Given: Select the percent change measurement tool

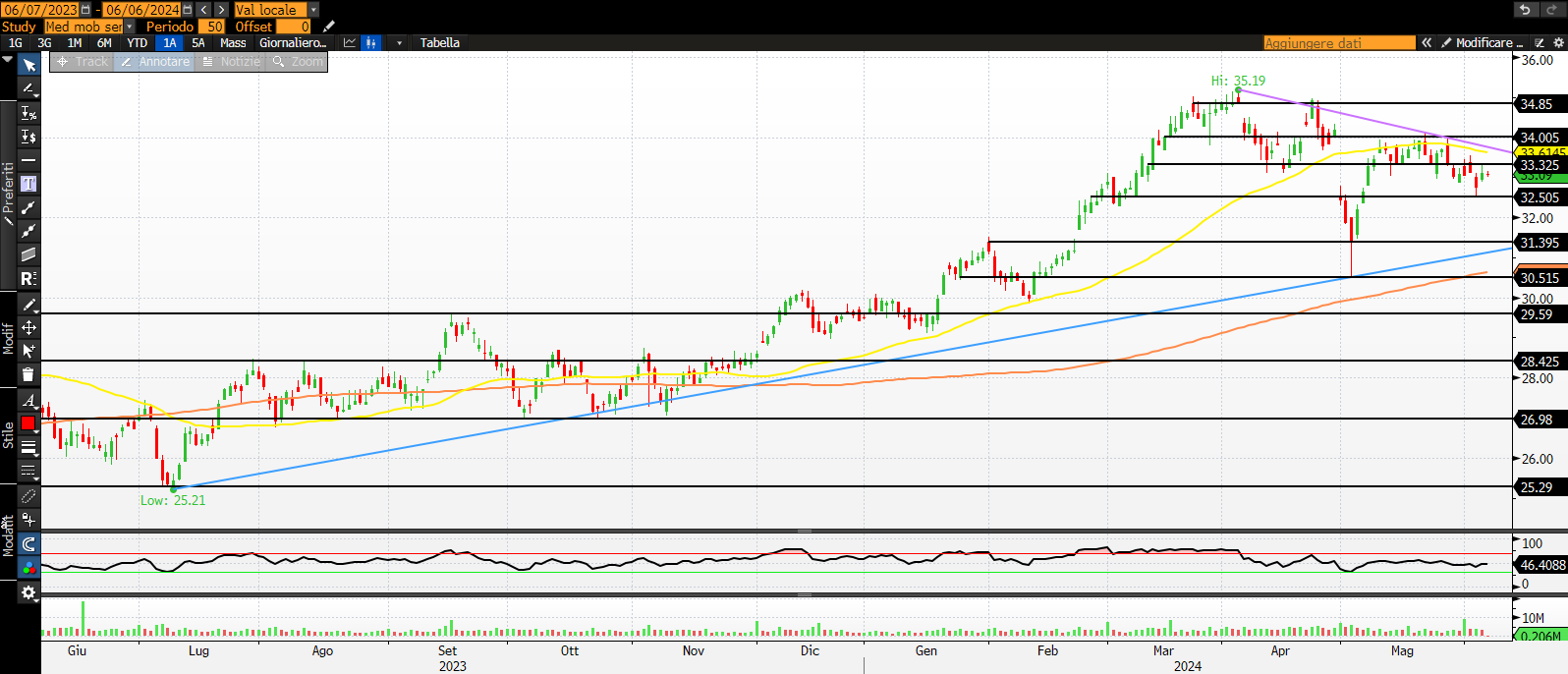Looking at the screenshot, I should coord(28,113).
